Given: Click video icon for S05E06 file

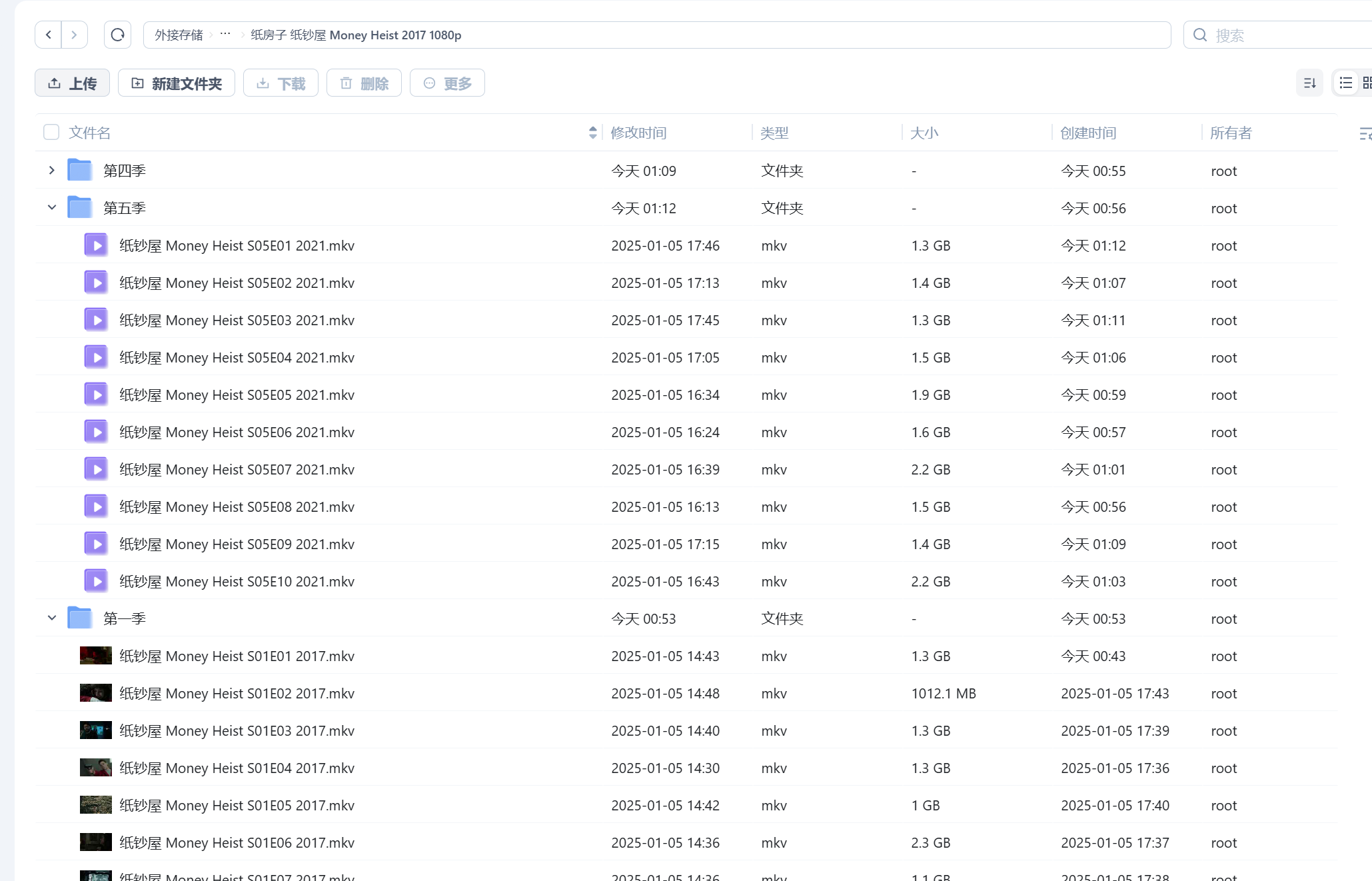Looking at the screenshot, I should coord(96,432).
